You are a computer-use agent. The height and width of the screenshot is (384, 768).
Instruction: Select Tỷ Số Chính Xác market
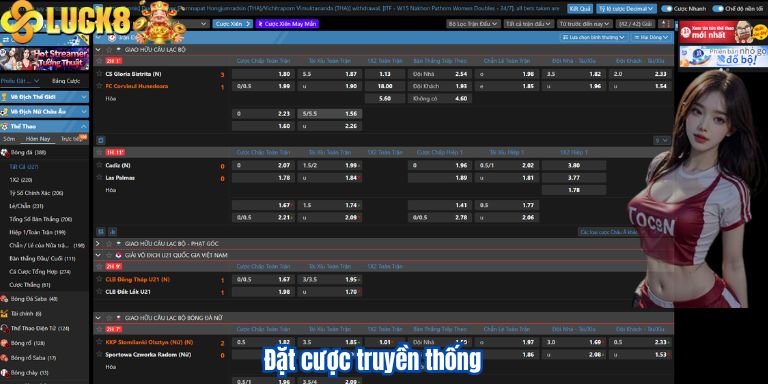37,193
